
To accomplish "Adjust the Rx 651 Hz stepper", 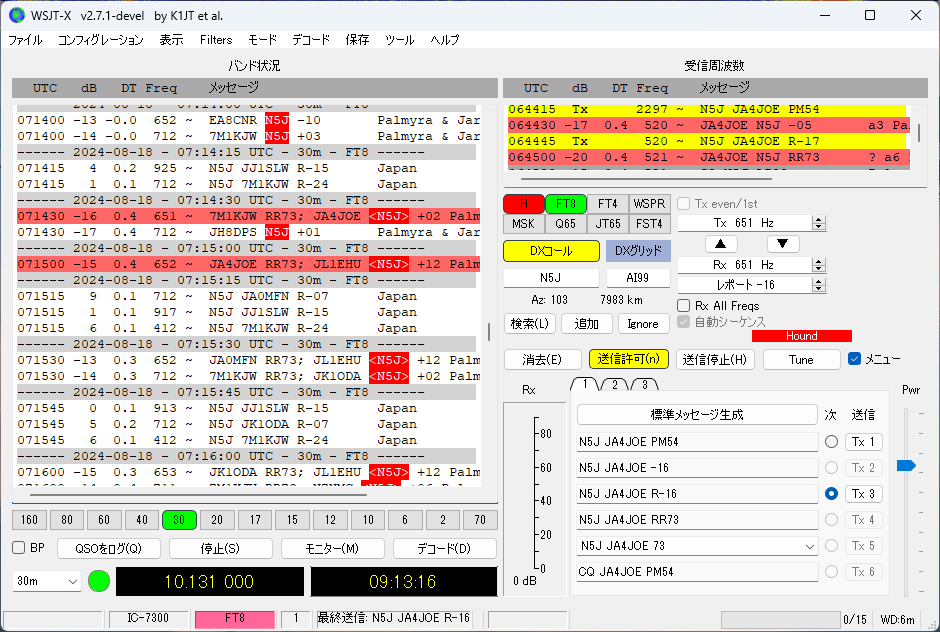I will point(818,265).
